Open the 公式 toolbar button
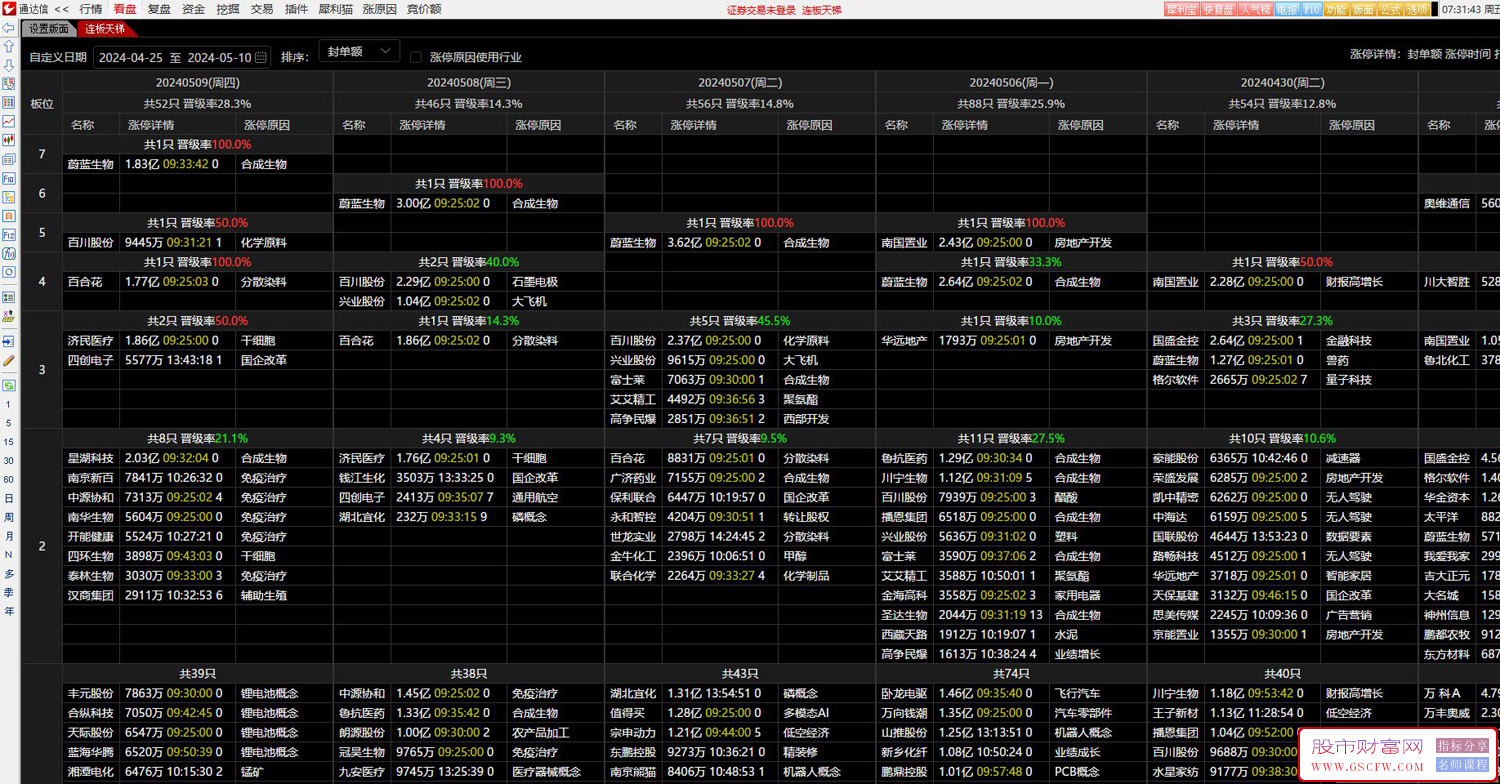 [1390, 9]
